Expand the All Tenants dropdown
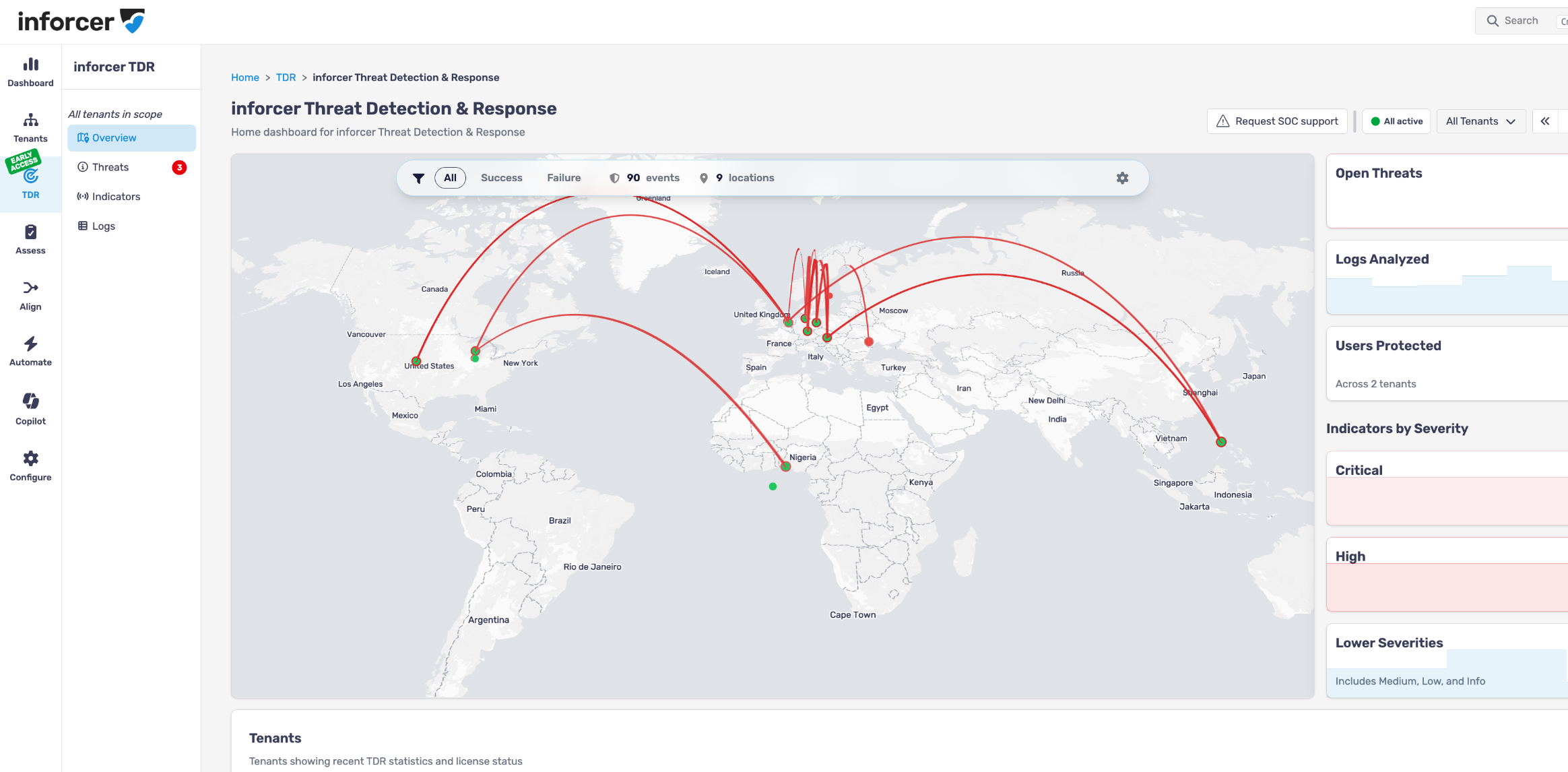This screenshot has width=1568, height=772. [1481, 121]
